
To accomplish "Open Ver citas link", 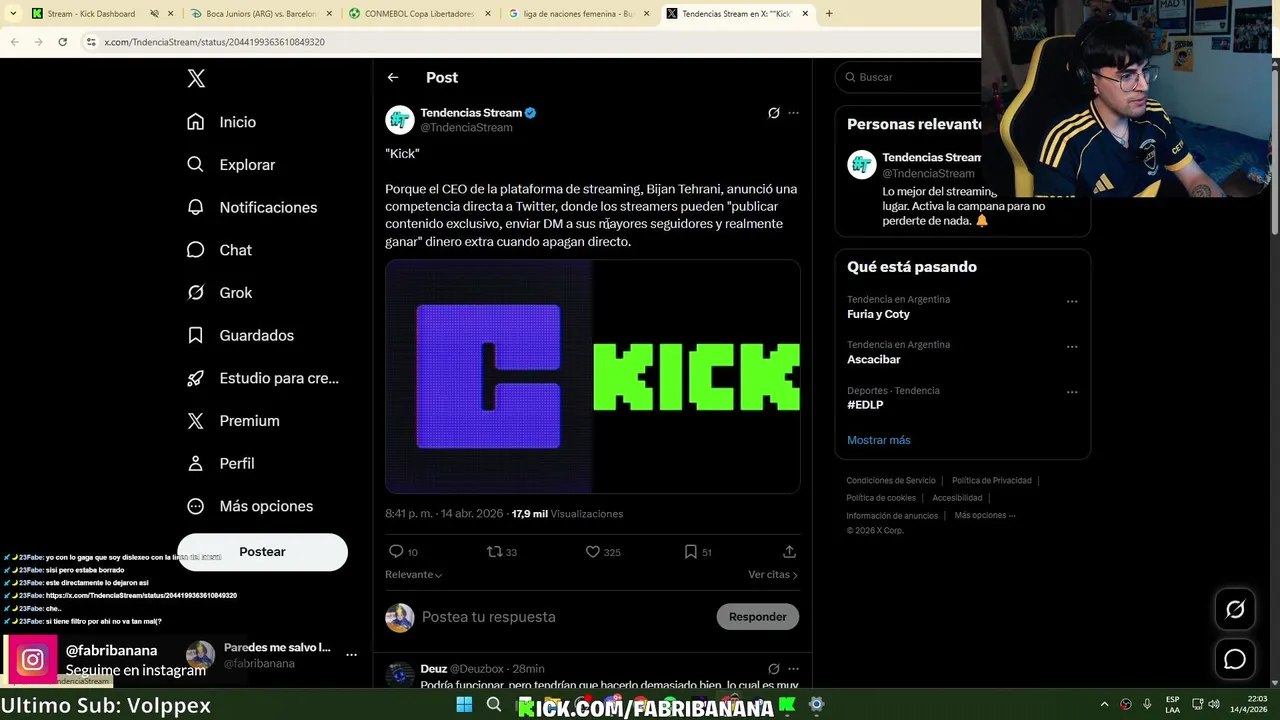I will (773, 575).
